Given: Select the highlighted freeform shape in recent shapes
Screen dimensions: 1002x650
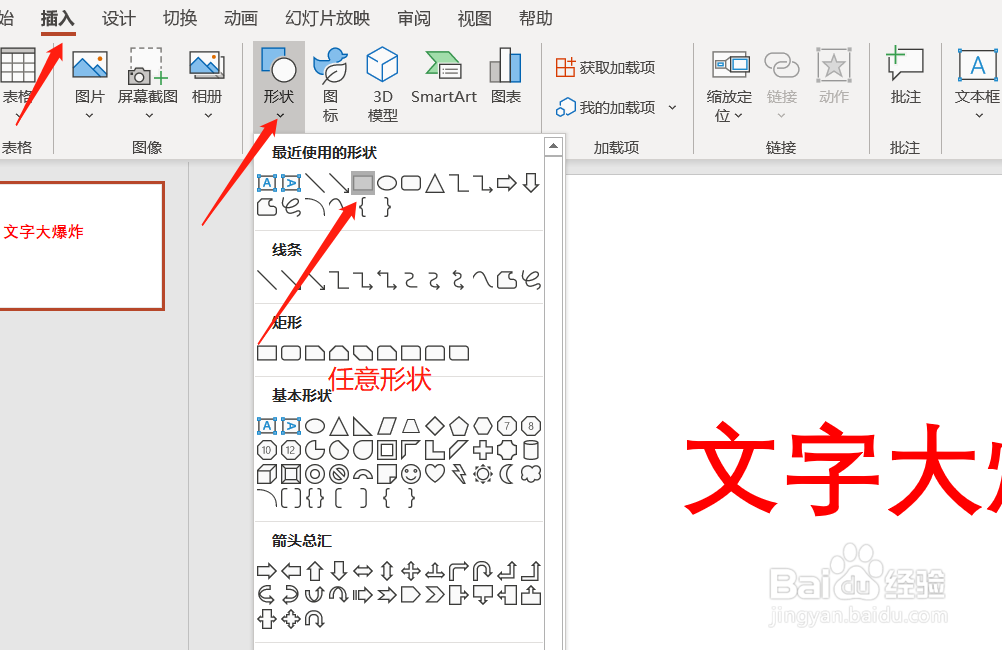Looking at the screenshot, I should pos(363,183).
